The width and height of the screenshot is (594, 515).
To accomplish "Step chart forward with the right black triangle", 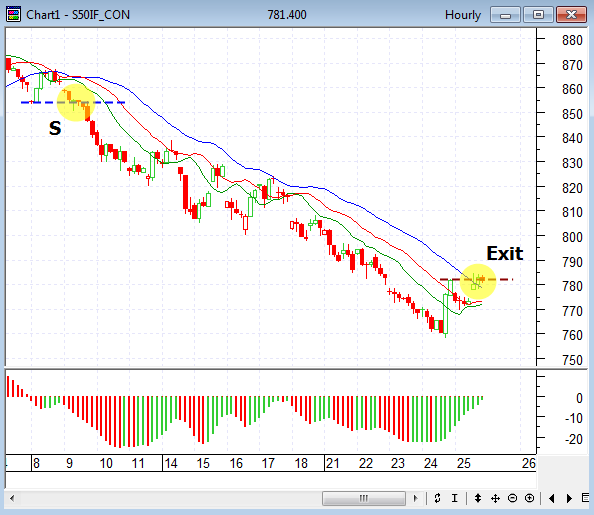I will pos(569,498).
